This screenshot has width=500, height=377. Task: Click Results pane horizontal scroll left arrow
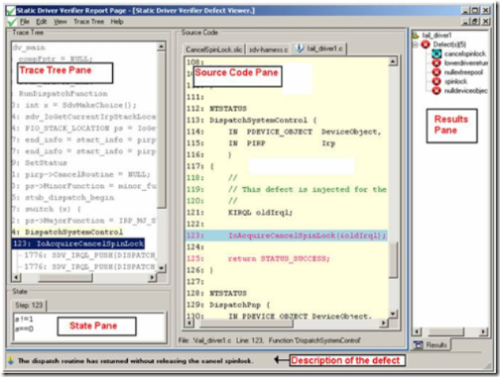pyautogui.click(x=417, y=332)
